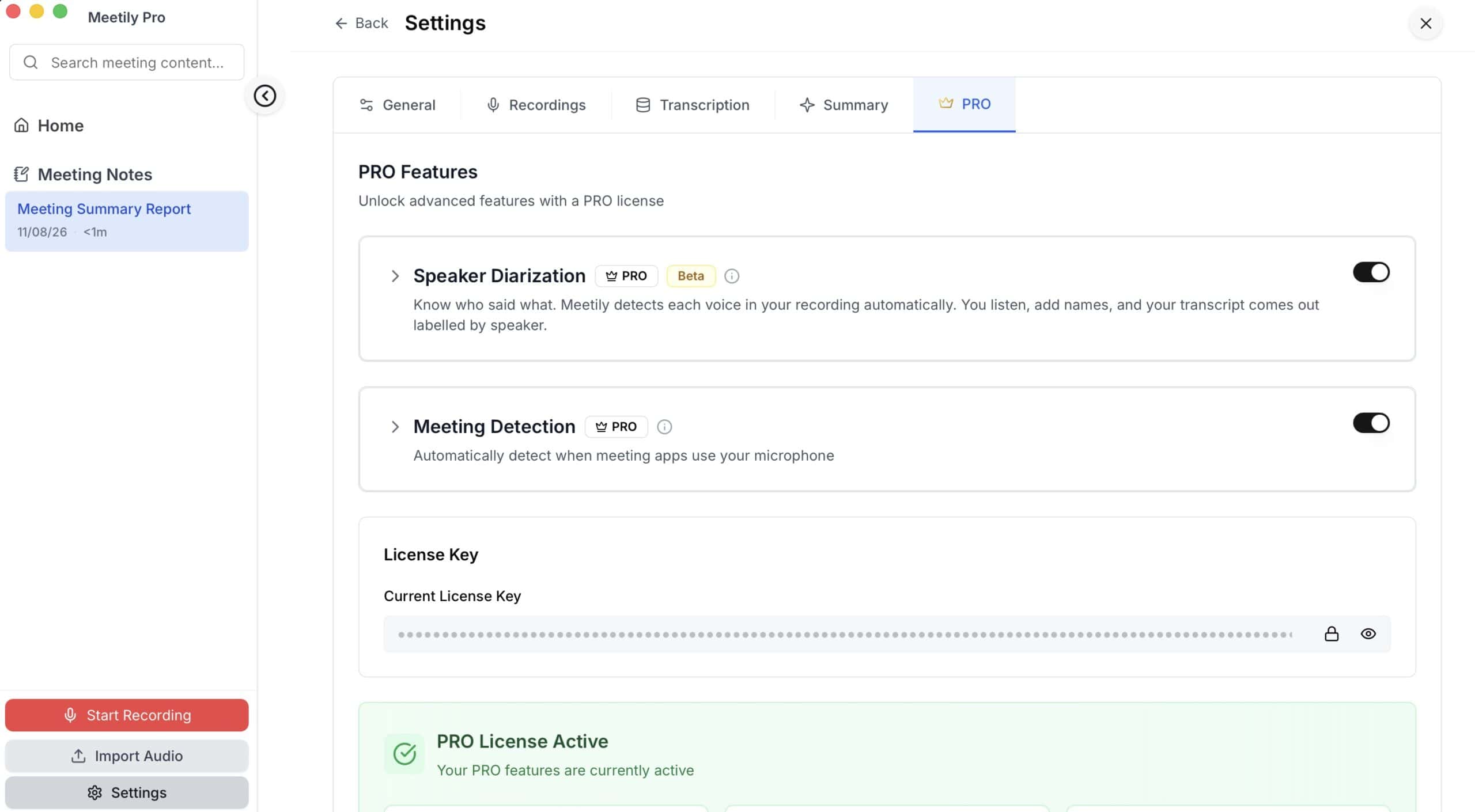
Task: Select the Summary tab
Action: coord(844,105)
